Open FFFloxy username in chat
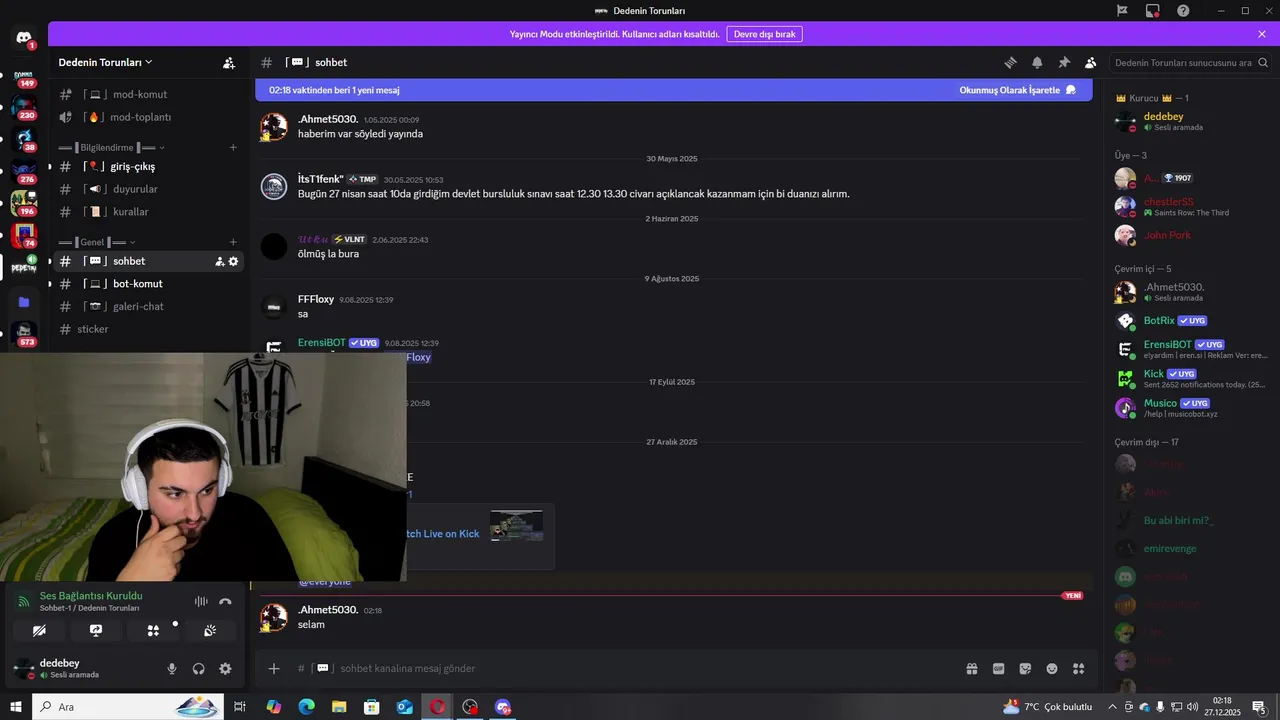 point(316,299)
